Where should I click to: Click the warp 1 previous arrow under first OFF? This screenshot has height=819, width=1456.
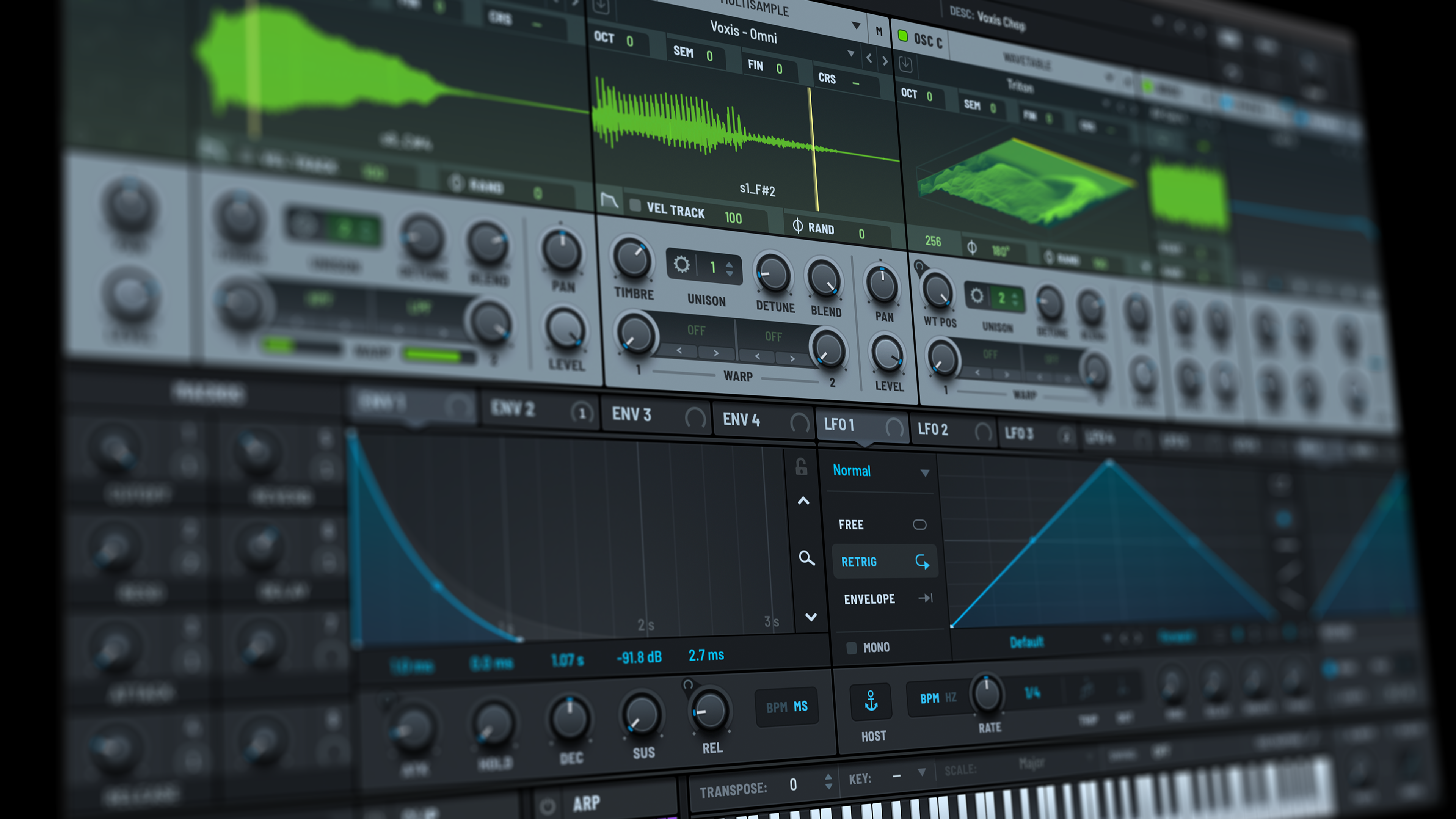click(679, 350)
